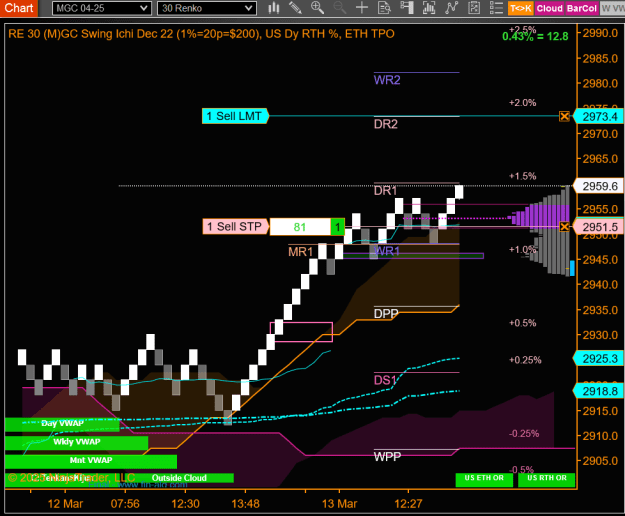Viewport: 625px width, 516px height.
Task: Click the 2959.6 current price marker
Action: pos(599,186)
